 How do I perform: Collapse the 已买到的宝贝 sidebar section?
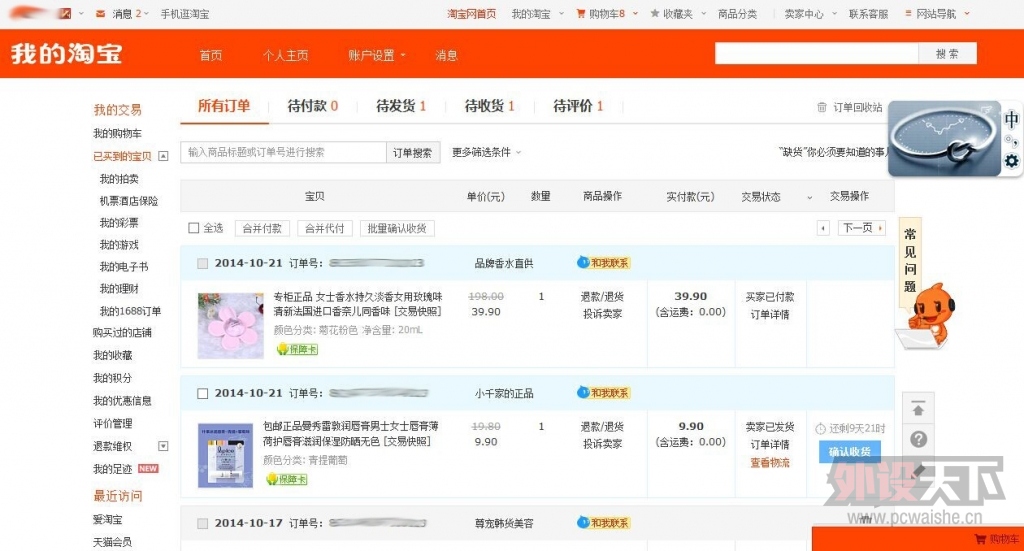(x=163, y=156)
